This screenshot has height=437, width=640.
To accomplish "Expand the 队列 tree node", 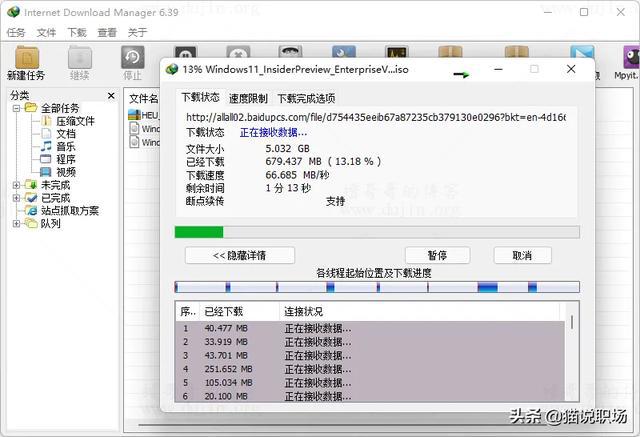I will 16,223.
